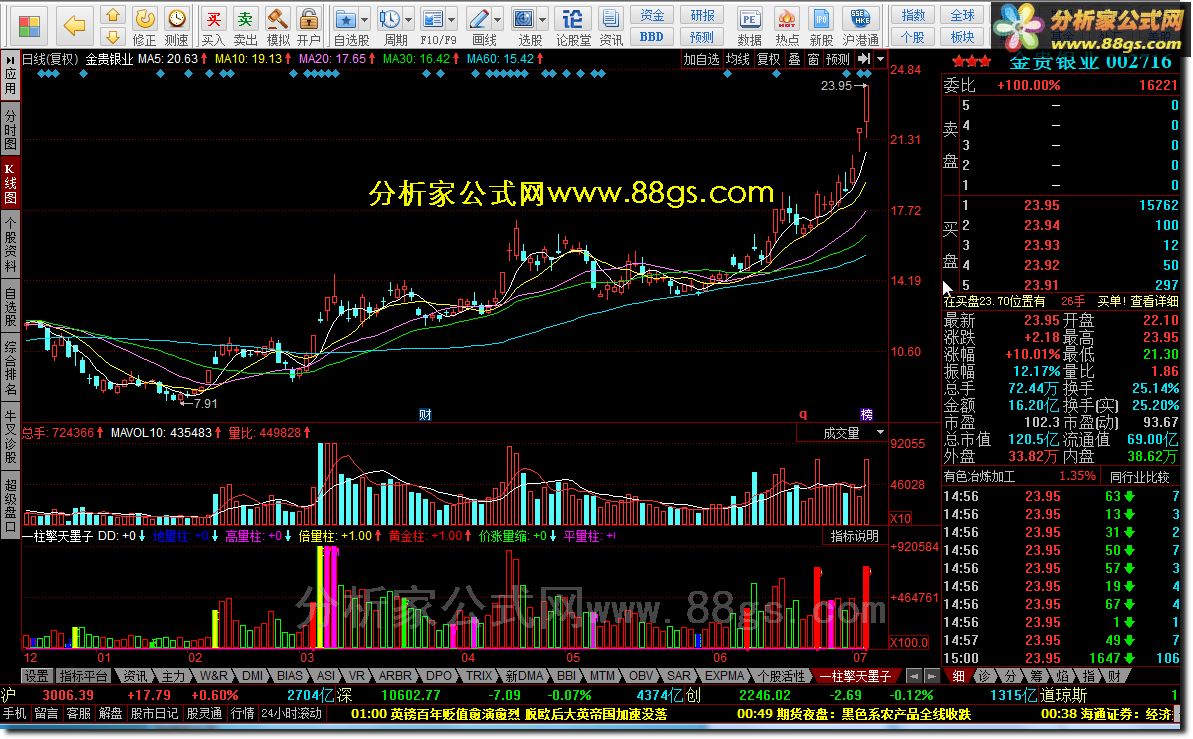
Task: Click the 股市日记 stock diary button
Action: (x=154, y=714)
